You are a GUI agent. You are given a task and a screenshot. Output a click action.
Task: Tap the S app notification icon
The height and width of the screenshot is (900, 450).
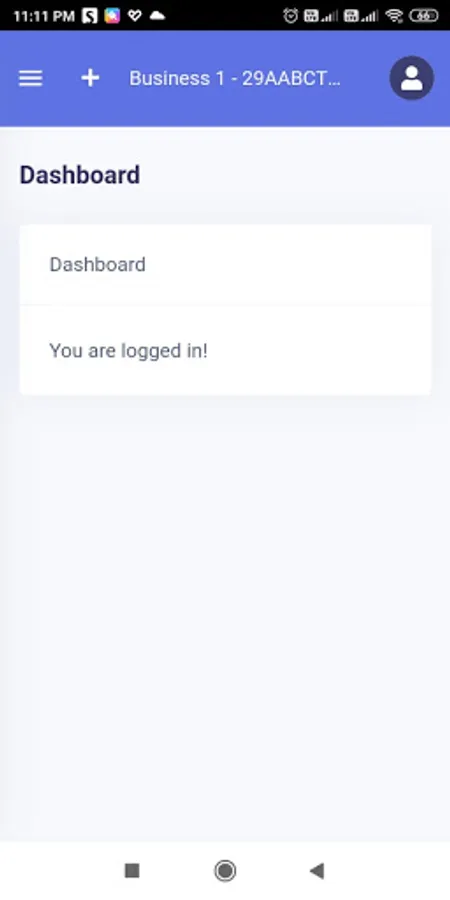click(90, 15)
